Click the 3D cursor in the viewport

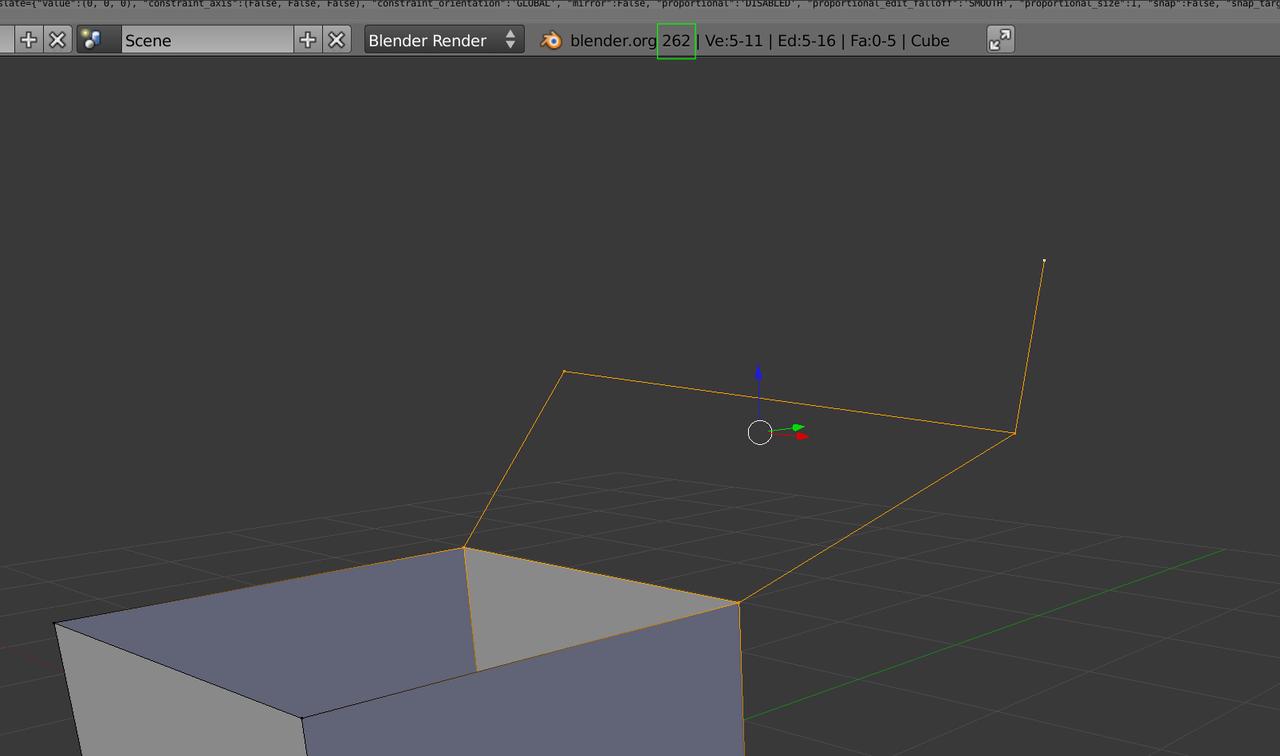point(759,432)
